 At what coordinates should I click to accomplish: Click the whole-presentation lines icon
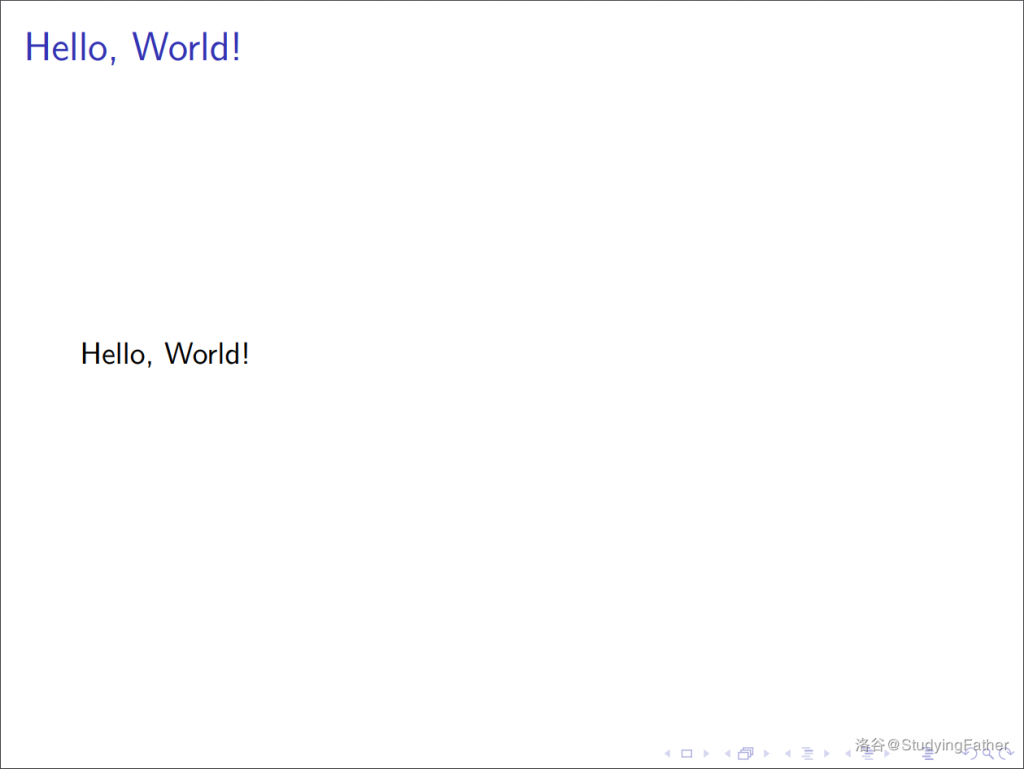tap(928, 754)
